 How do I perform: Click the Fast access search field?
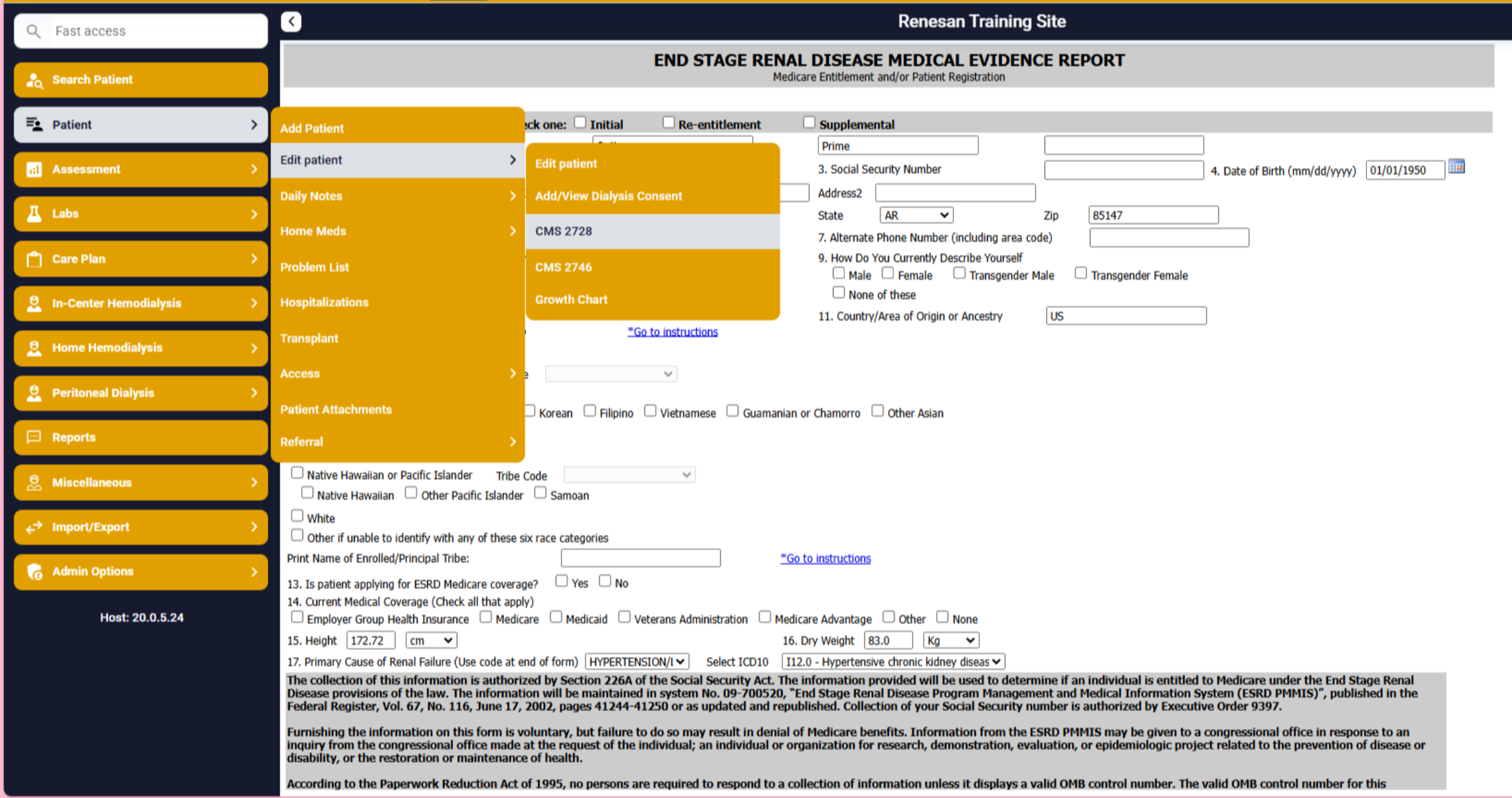pyautogui.click(x=141, y=31)
